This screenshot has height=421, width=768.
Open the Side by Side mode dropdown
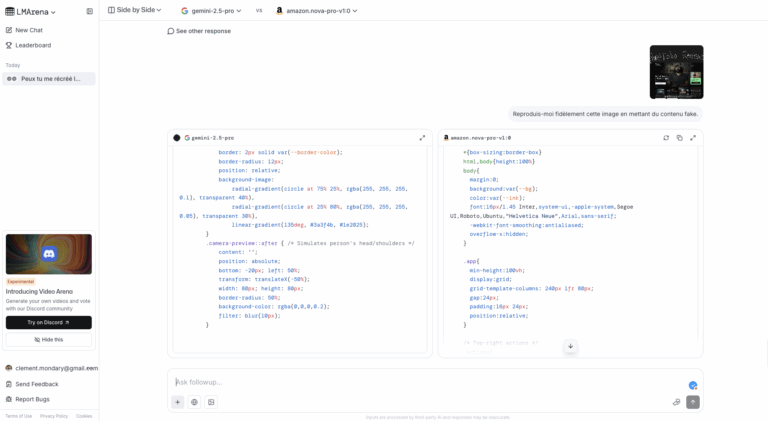(x=135, y=10)
